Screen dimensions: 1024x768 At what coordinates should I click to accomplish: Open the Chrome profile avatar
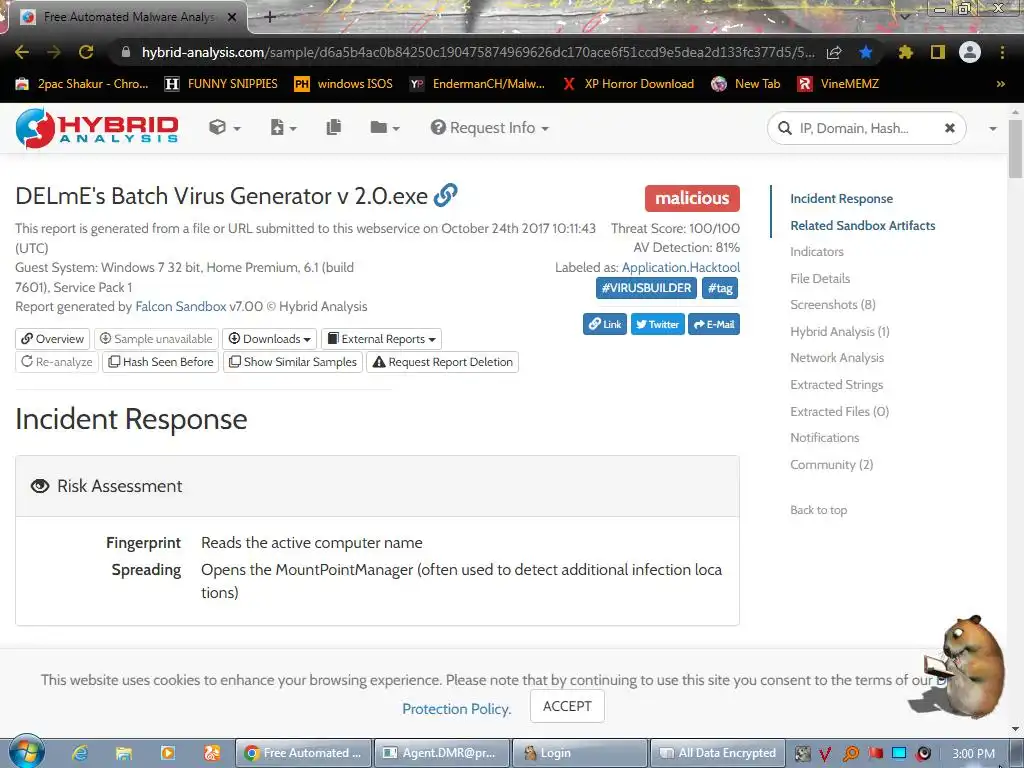pos(970,52)
